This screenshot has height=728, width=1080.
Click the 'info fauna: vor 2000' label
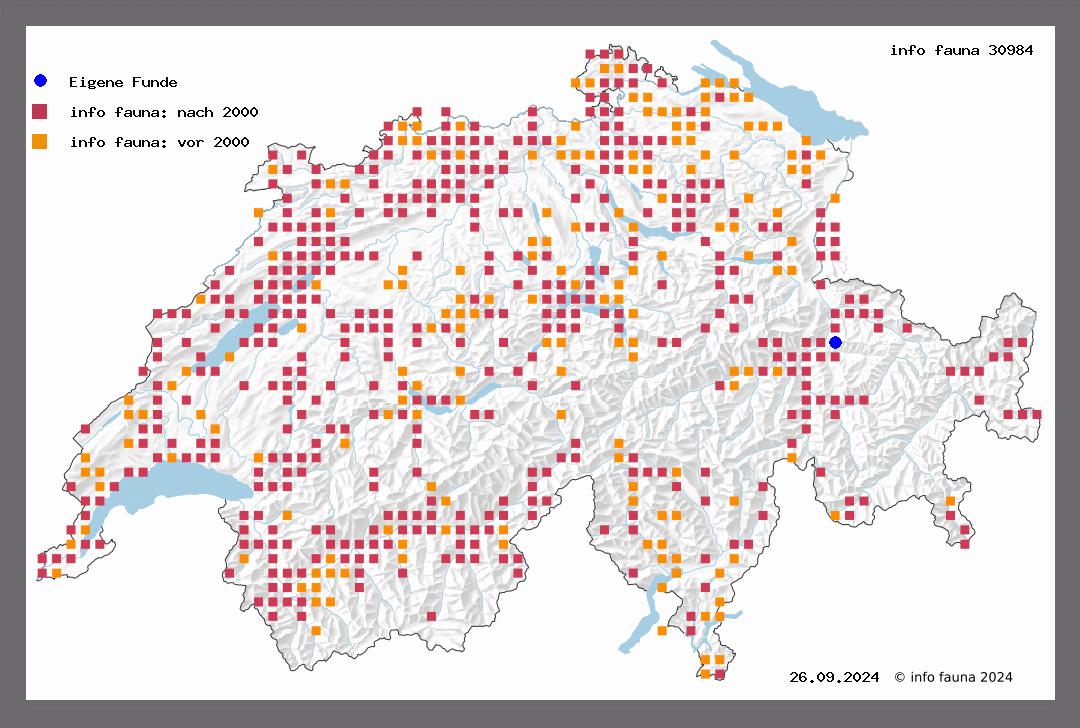[x=159, y=143]
